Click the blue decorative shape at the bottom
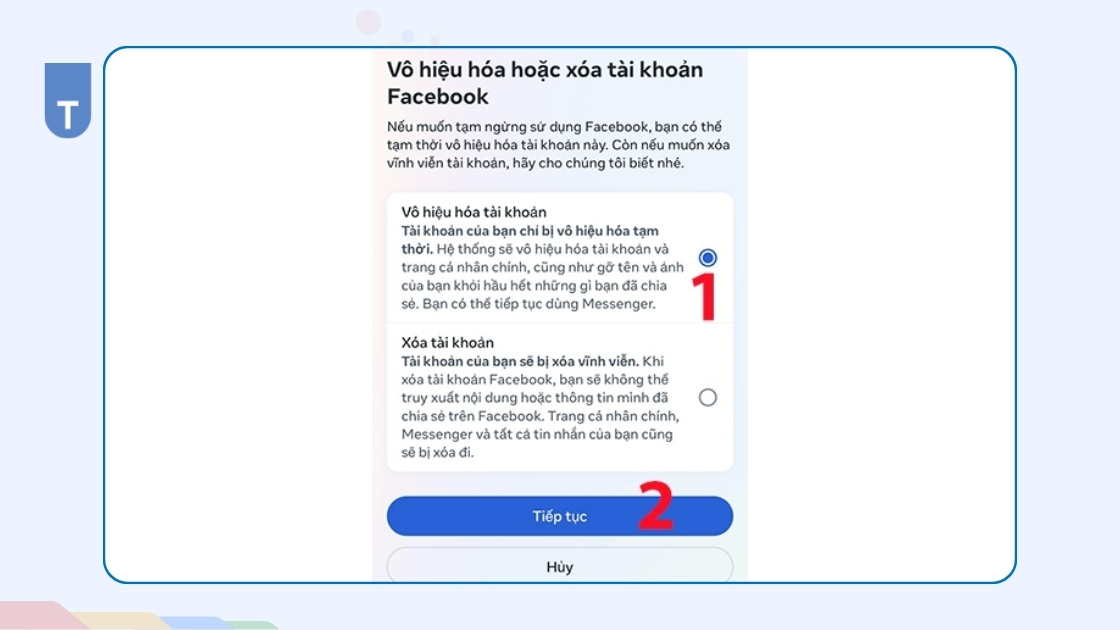 pos(196,623)
